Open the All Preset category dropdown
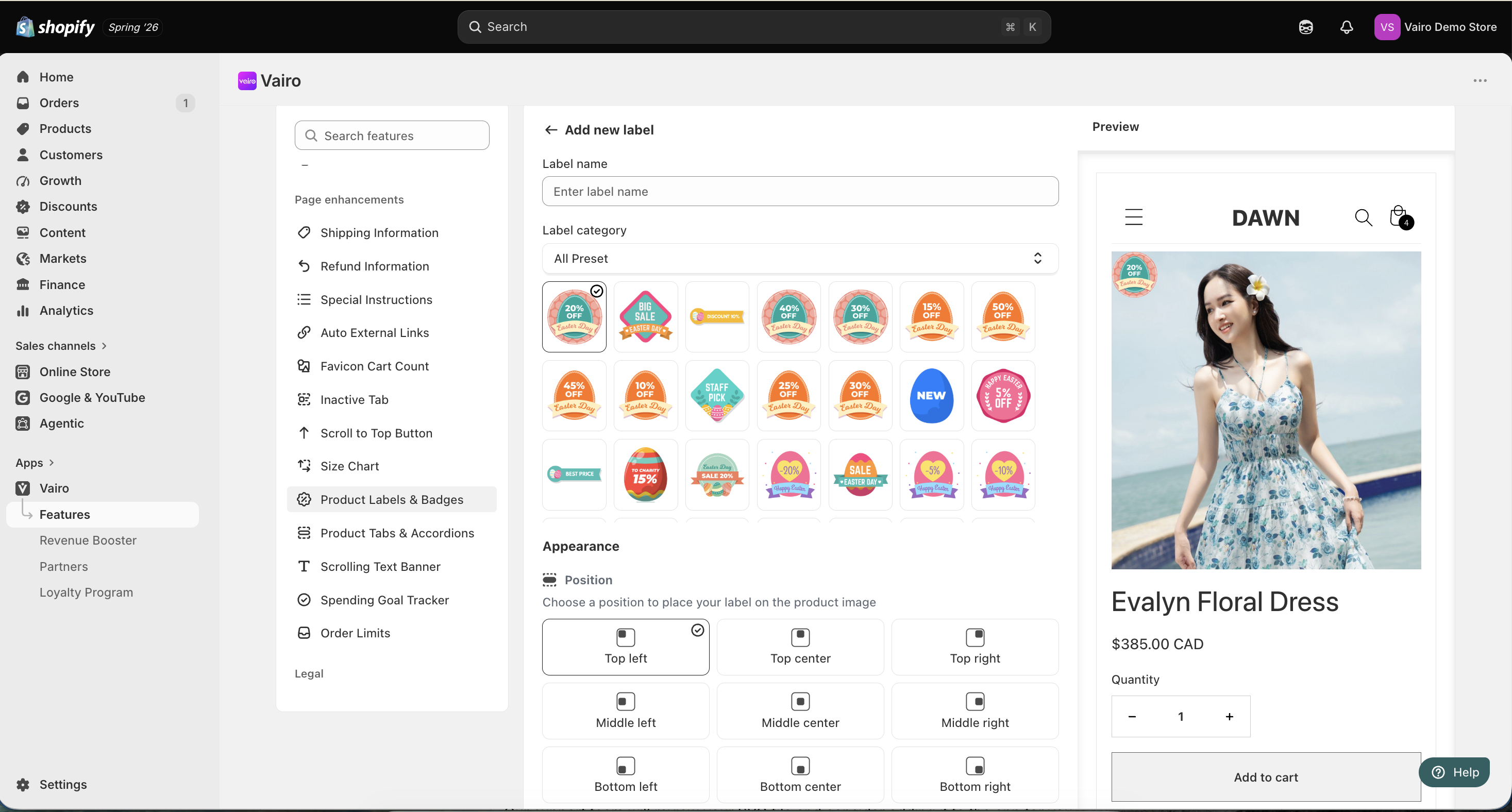Viewport: 1512px width, 812px height. pos(800,258)
